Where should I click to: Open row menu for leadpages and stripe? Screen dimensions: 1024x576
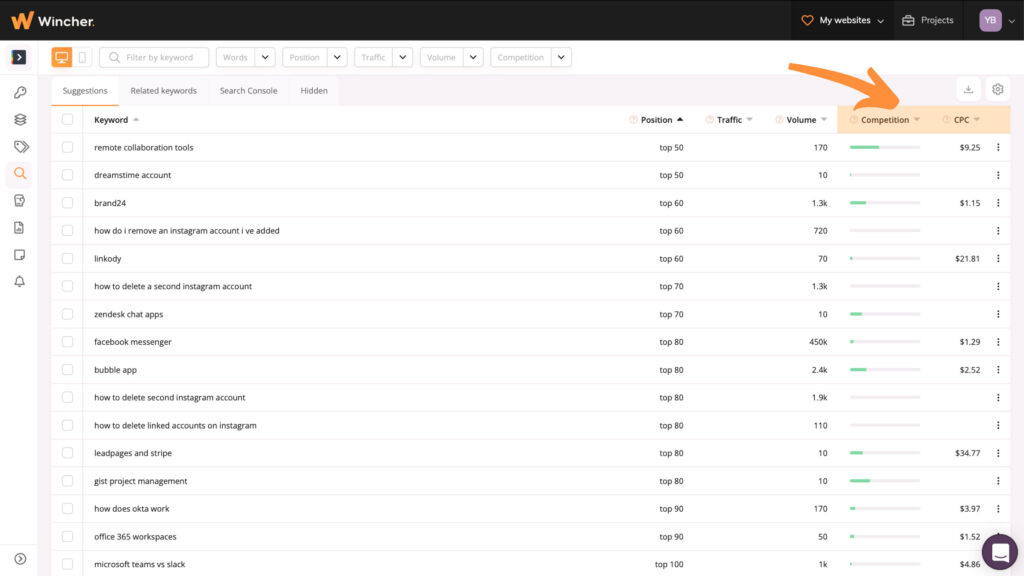coord(998,453)
